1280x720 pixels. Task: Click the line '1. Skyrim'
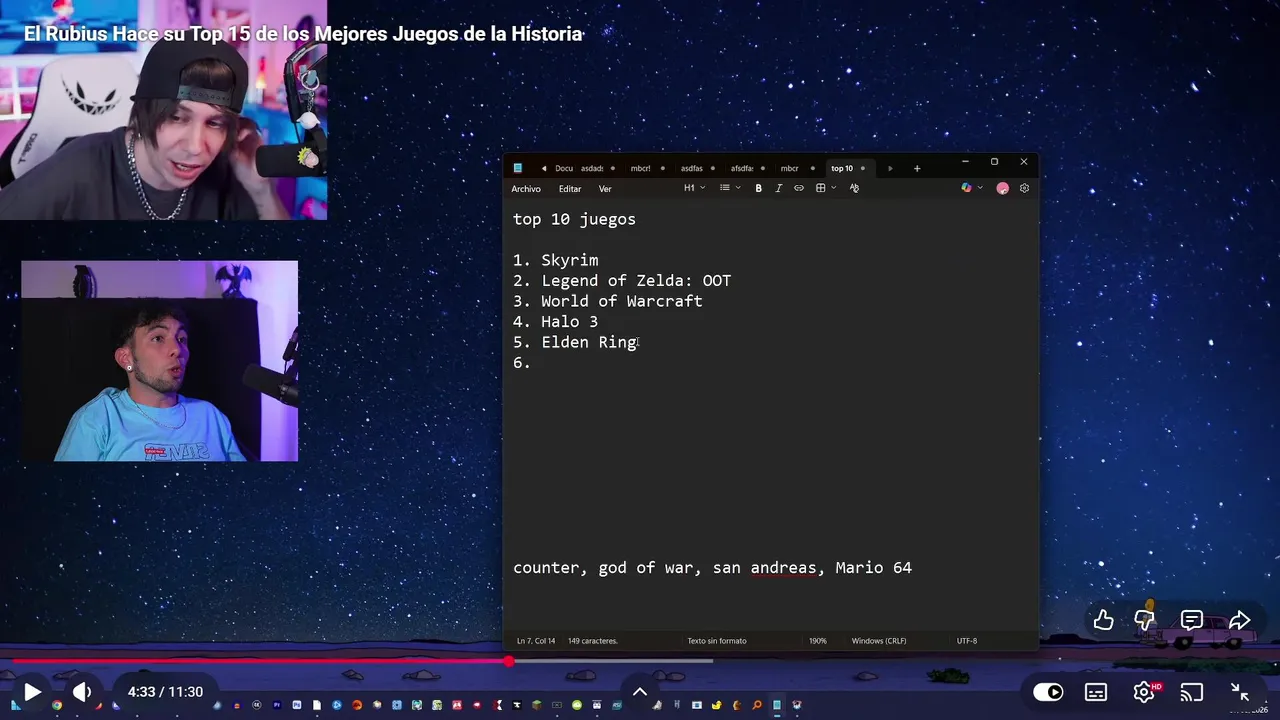[556, 260]
